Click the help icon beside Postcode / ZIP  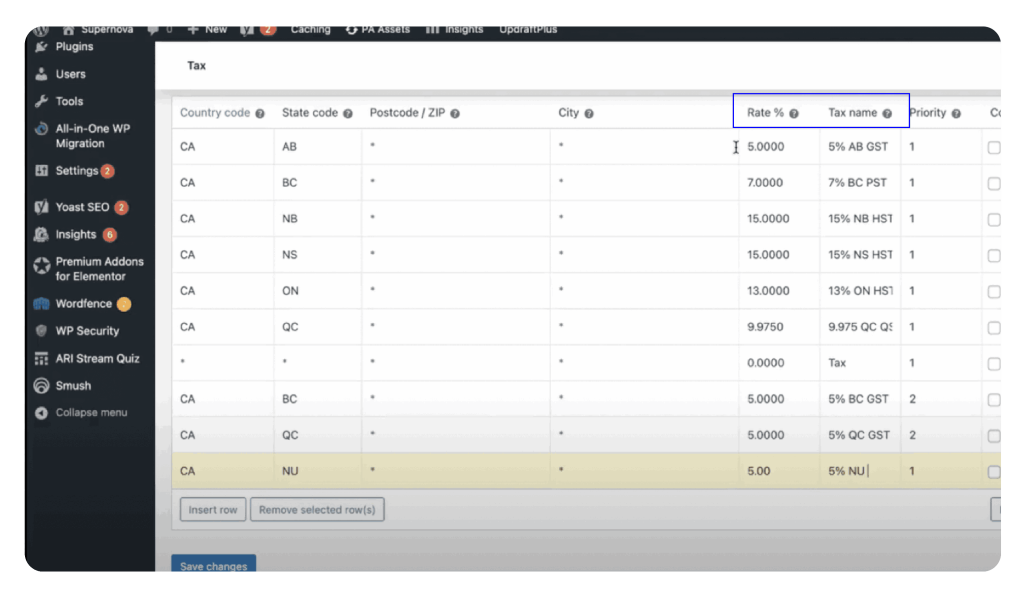[x=455, y=114]
